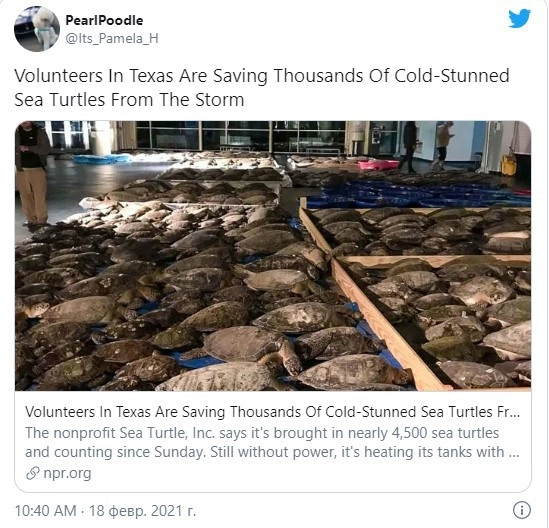Image resolution: width=549 pixels, height=528 pixels.
Task: Open the 10:40 AM tweet timestamp
Action: click(46, 511)
